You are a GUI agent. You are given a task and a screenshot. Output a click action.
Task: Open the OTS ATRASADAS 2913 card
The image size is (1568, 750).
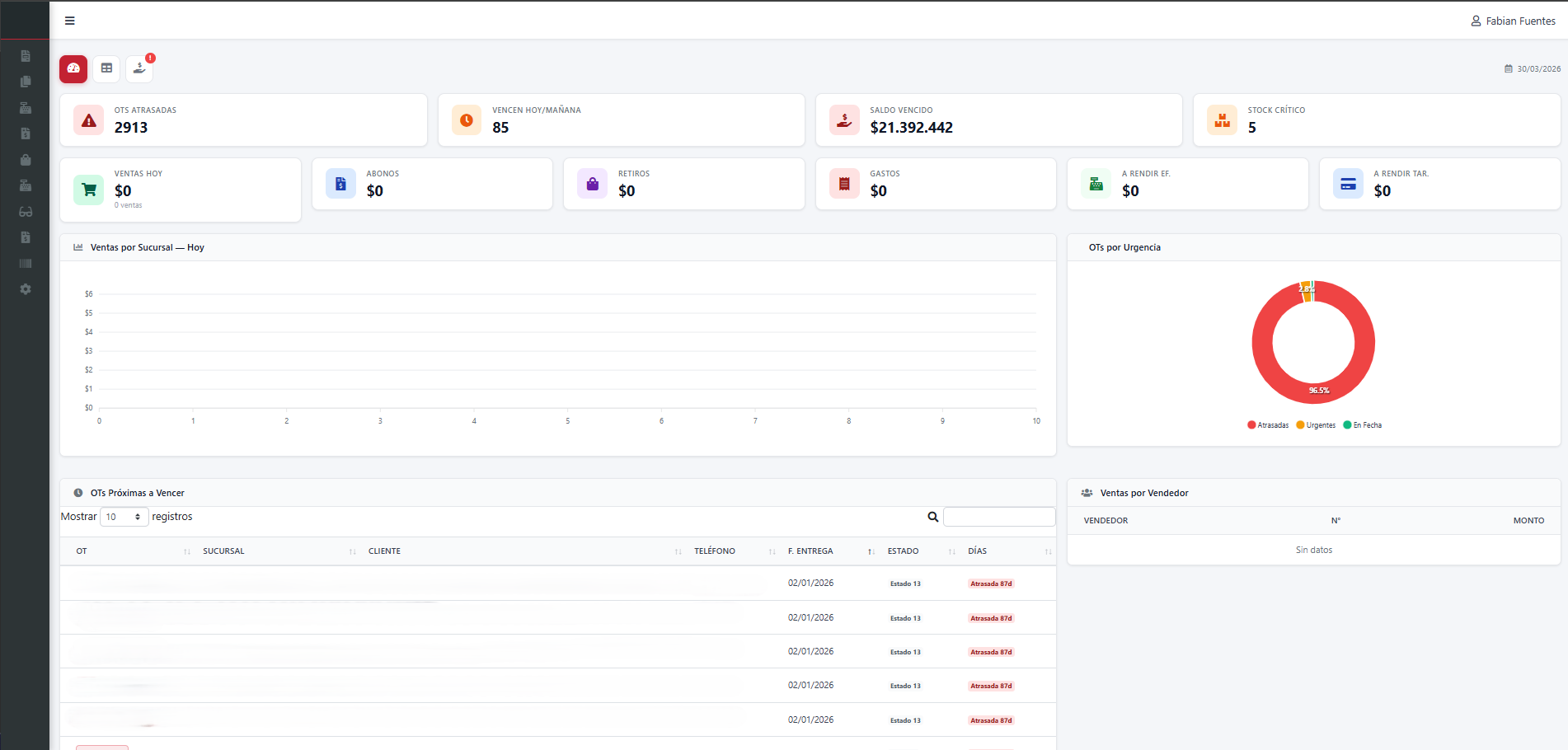tap(243, 120)
